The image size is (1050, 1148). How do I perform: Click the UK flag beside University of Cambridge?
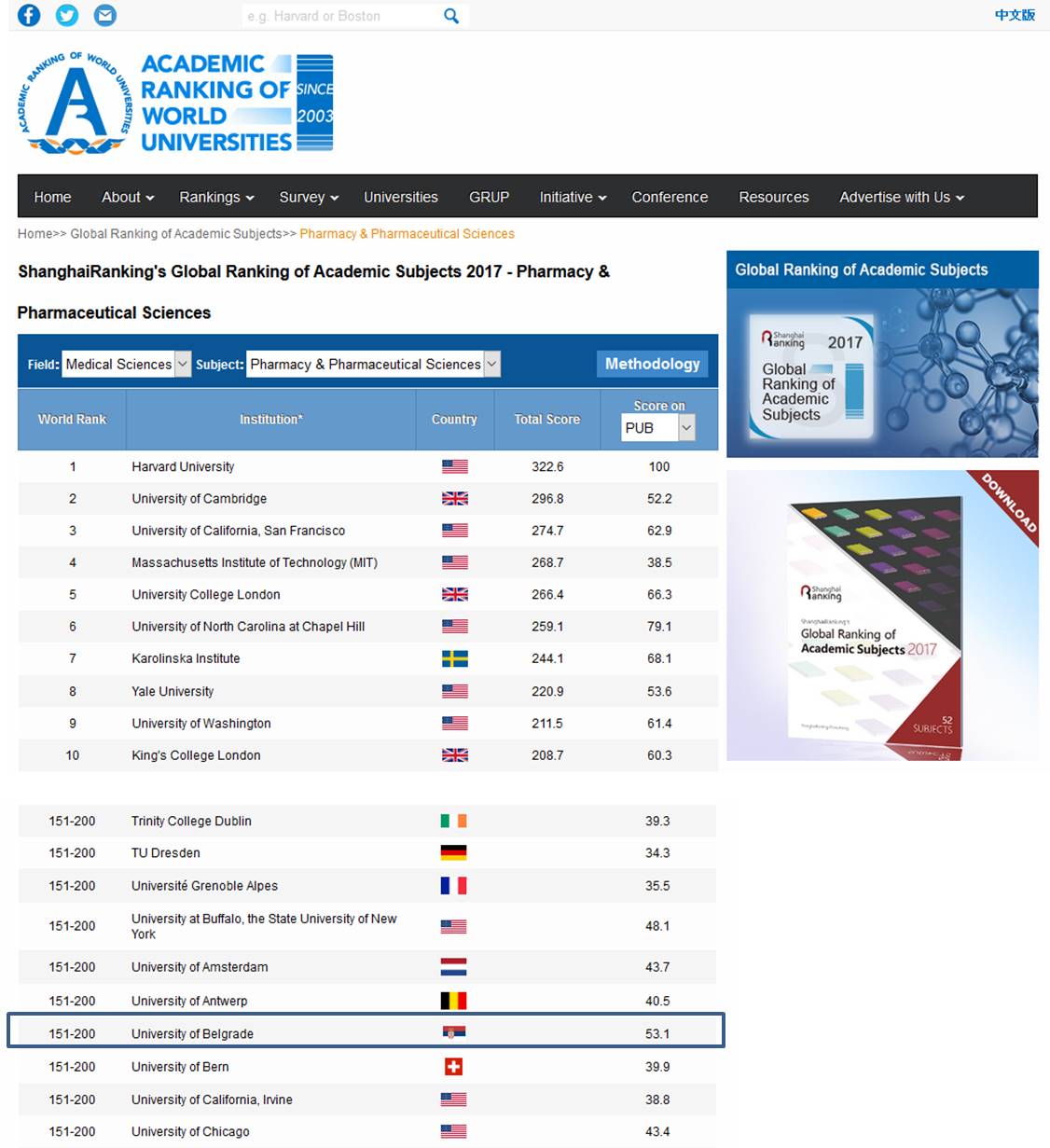[455, 499]
